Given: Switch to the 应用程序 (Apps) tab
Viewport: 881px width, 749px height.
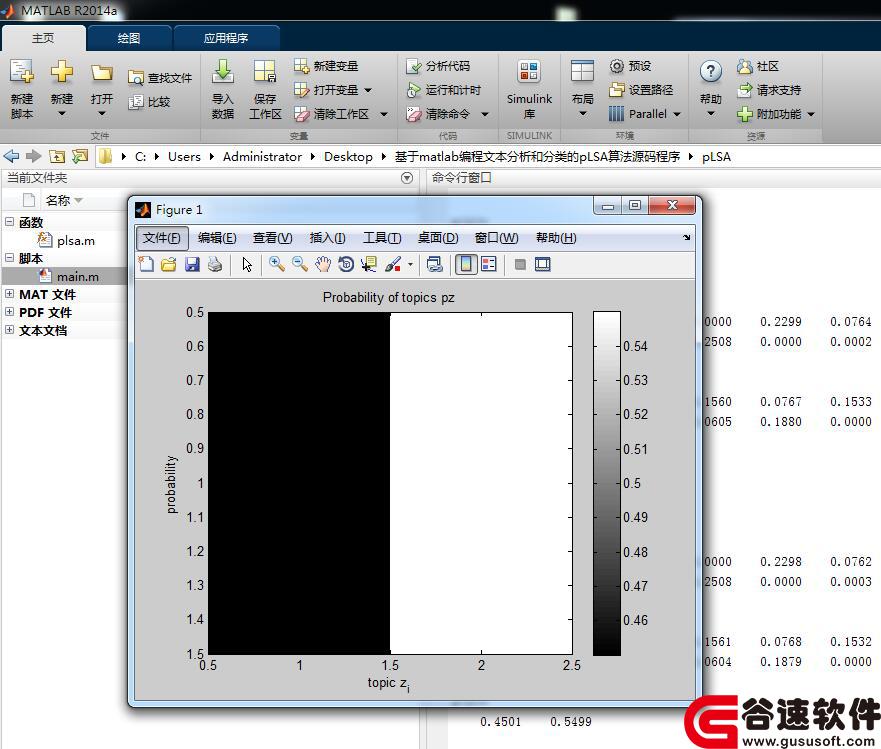Looking at the screenshot, I should pyautogui.click(x=226, y=38).
